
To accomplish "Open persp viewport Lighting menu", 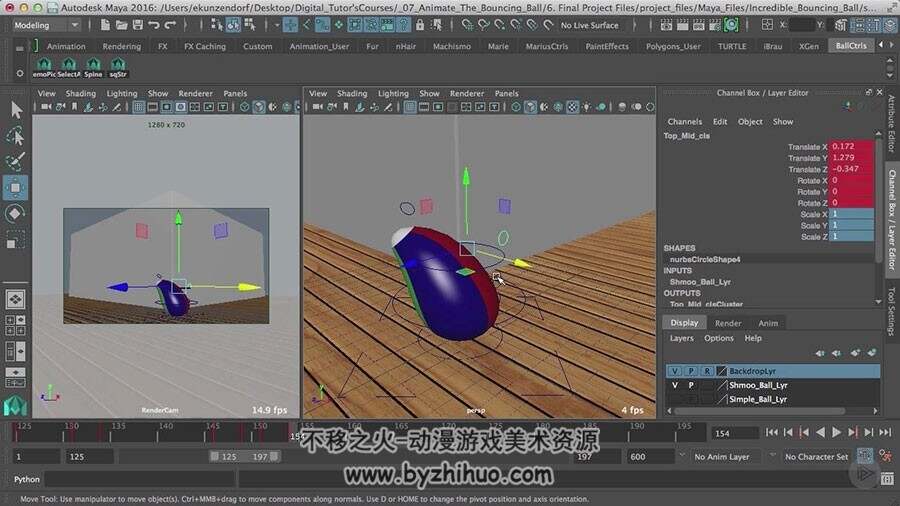I will 393,93.
